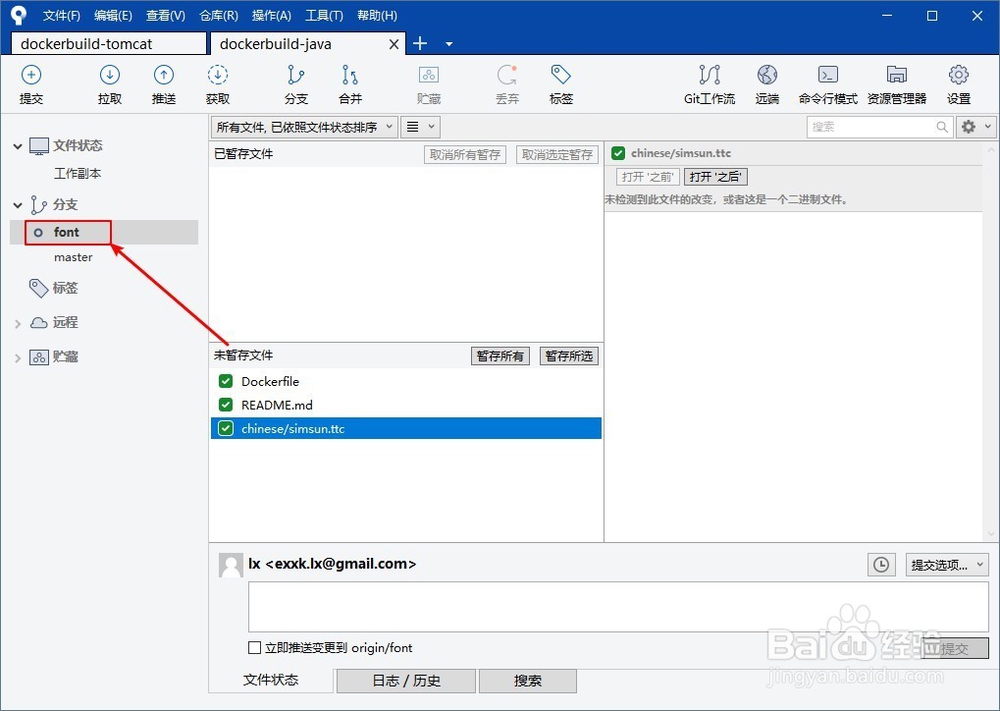This screenshot has height=711, width=1000.
Task: Open the 操作(A) menu
Action: pos(271,15)
